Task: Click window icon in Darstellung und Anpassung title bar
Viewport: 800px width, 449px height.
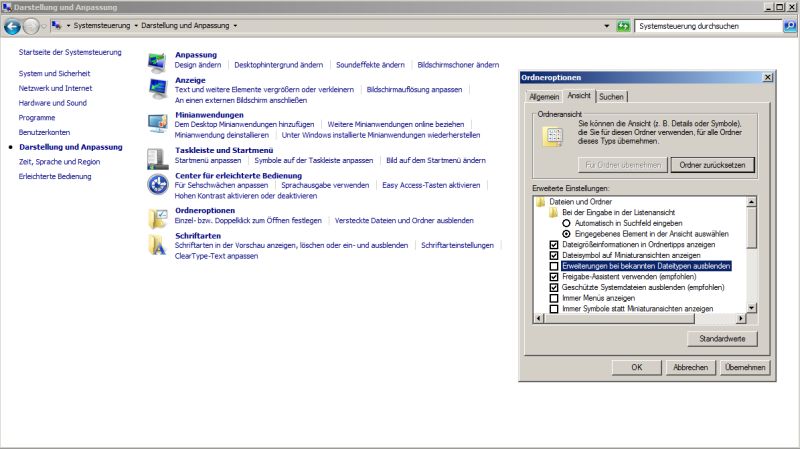Action: pyautogui.click(x=7, y=7)
